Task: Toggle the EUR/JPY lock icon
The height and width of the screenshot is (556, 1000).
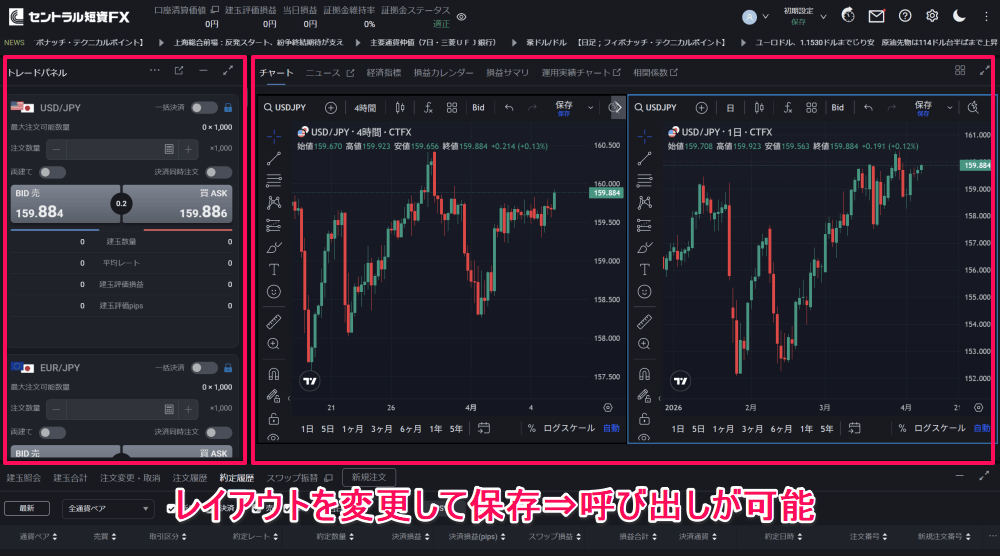Action: point(228,368)
